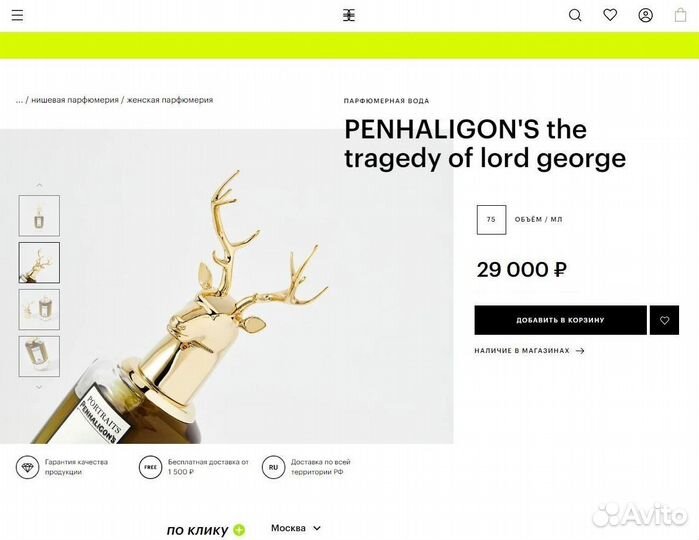Open the user account icon
Screen dimensions: 699x540
[x=646, y=16]
